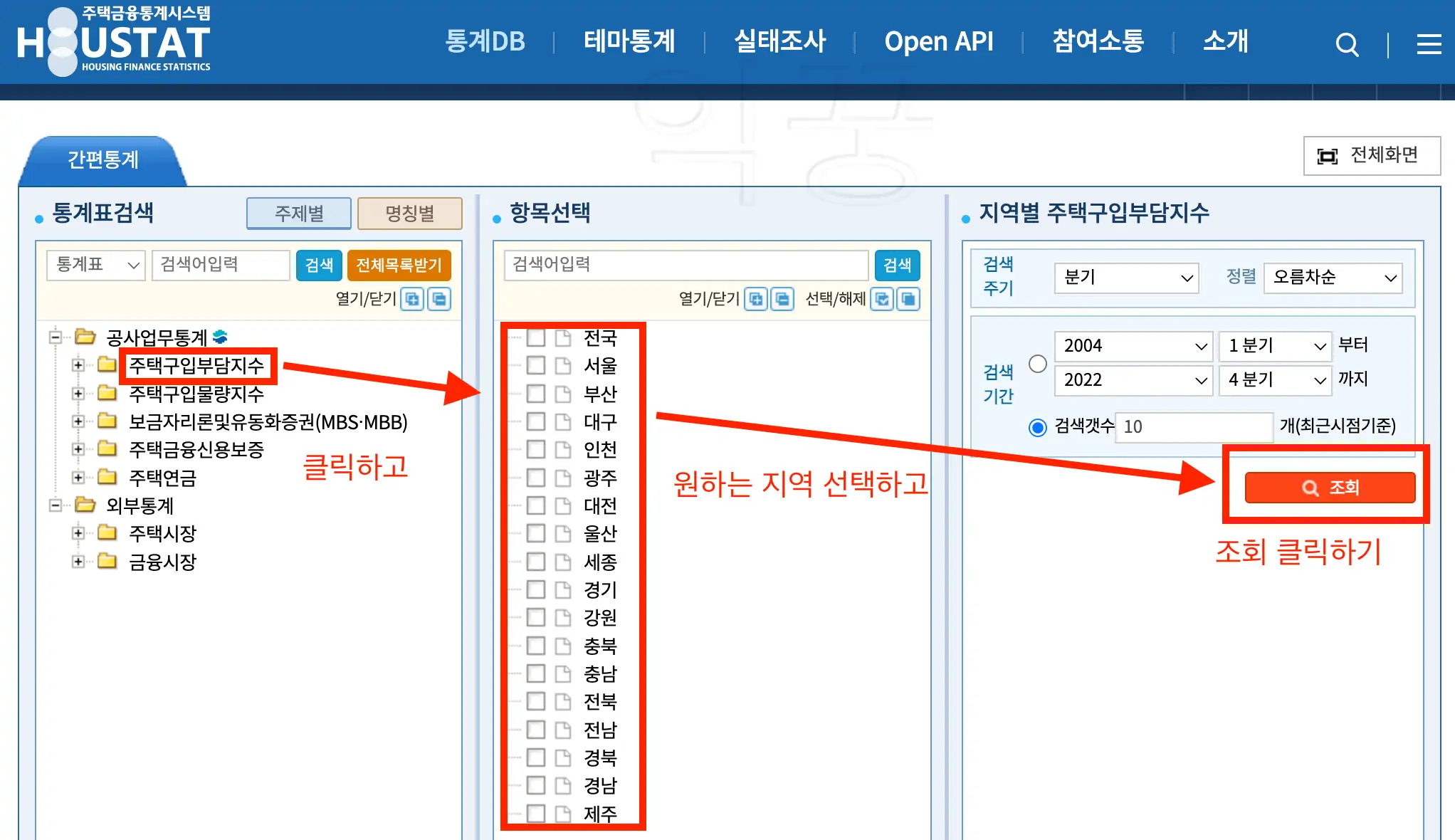Open the hamburger menu at top right
Screen dimensions: 1455x840
(x=1427, y=44)
